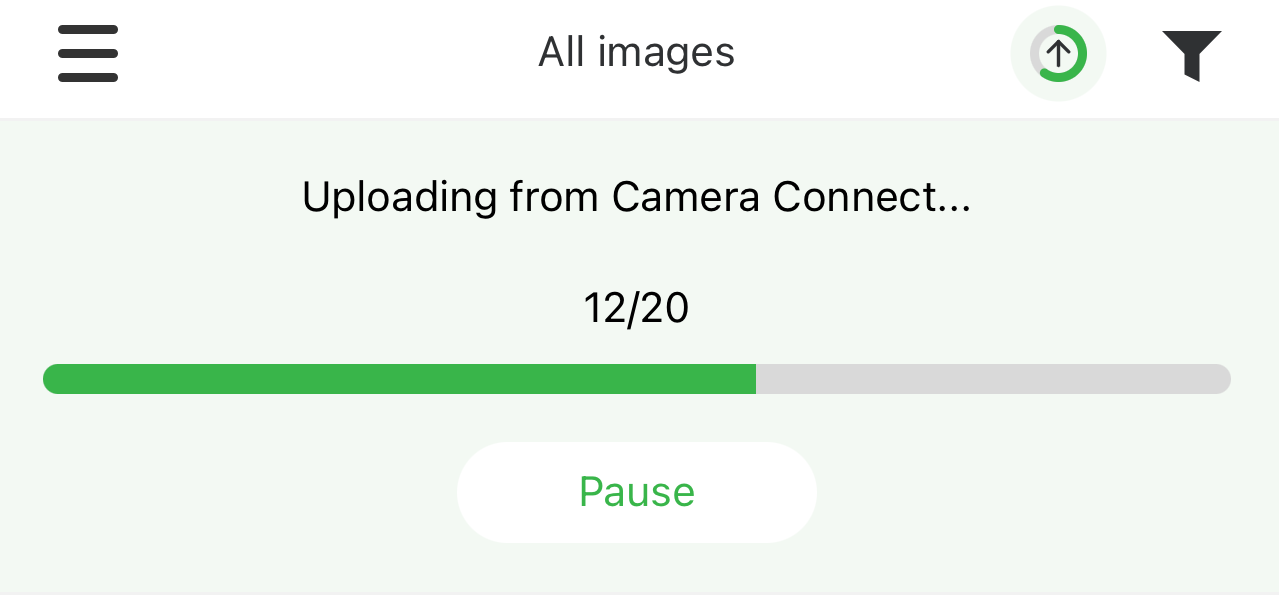
Task: Toggle upload panel using the header upload icon
Action: 1058,54
